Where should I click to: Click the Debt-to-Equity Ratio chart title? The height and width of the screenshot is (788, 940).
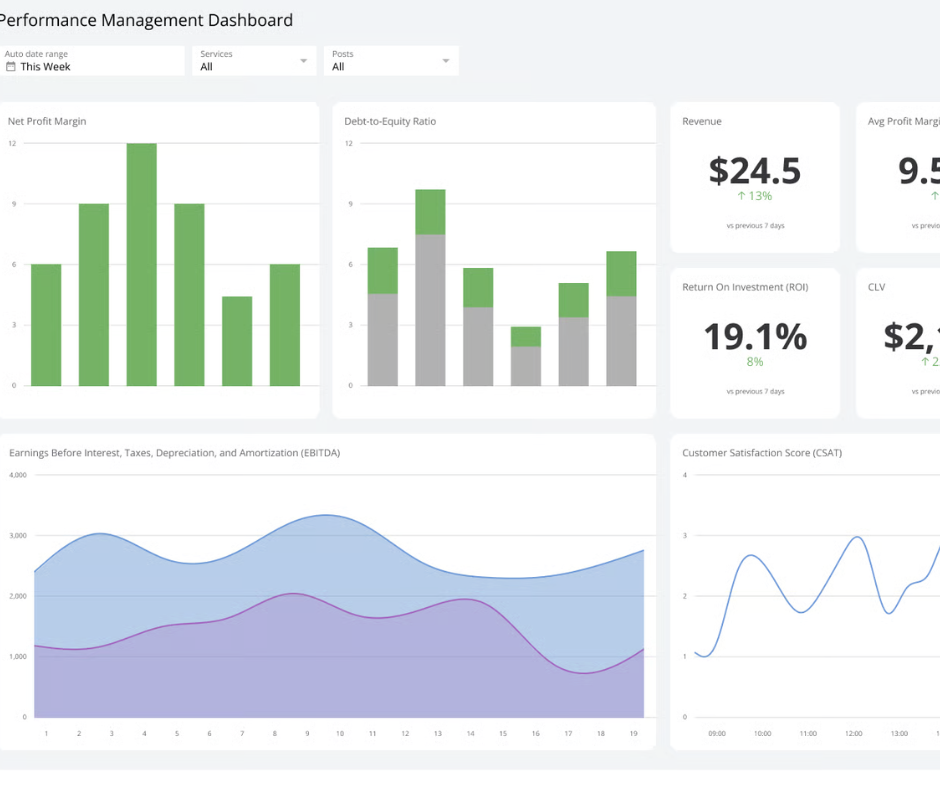point(390,122)
